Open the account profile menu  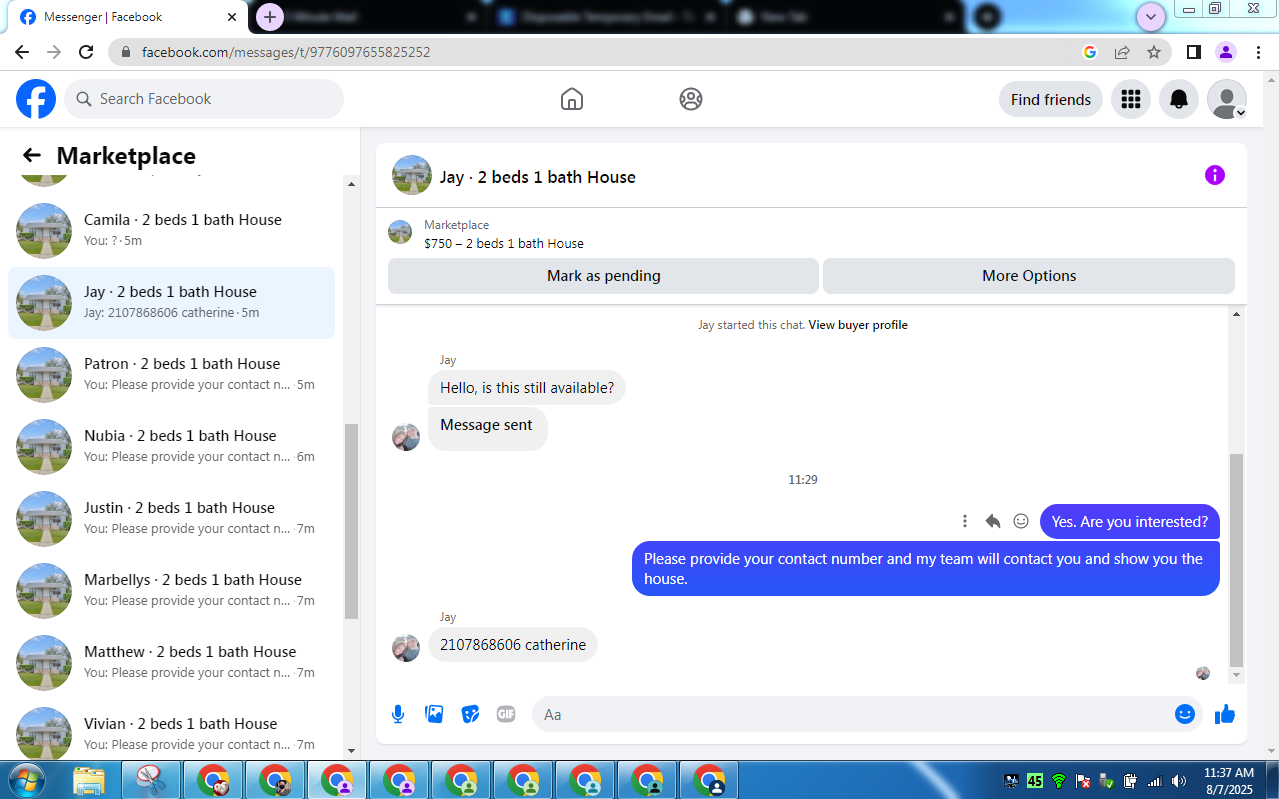point(1227,99)
